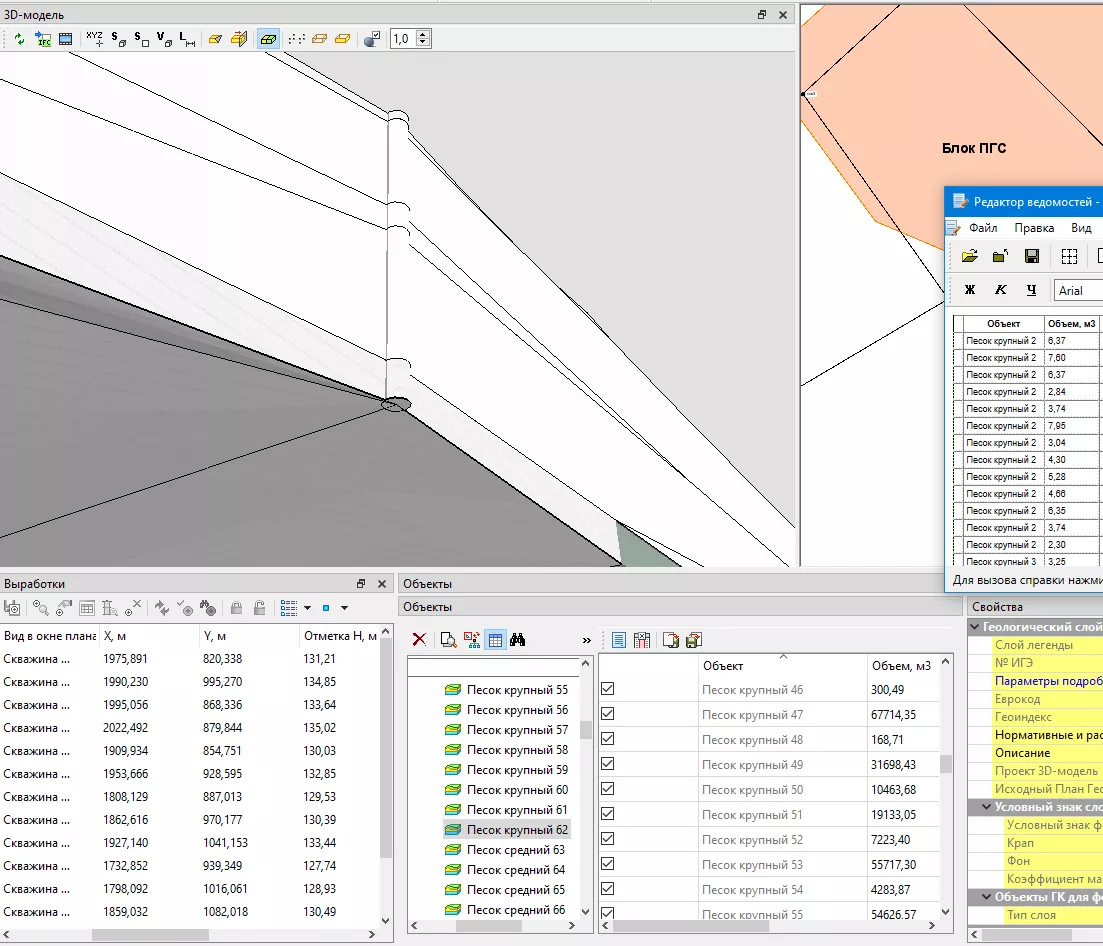1103x946 pixels.
Task: Uncheck the Песок крупный 53 row checkbox
Action: pos(608,864)
